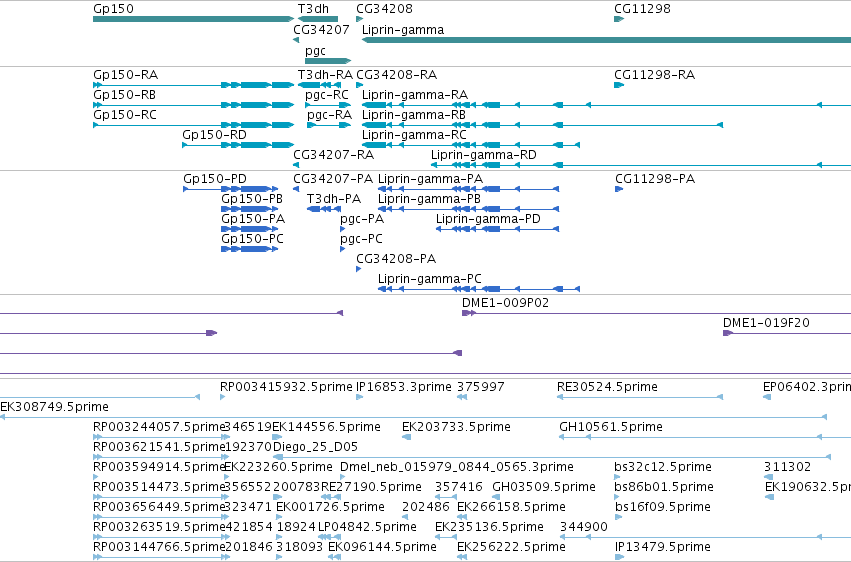Click EST EK203733.5prime
851x562 pixels.
[456, 427]
